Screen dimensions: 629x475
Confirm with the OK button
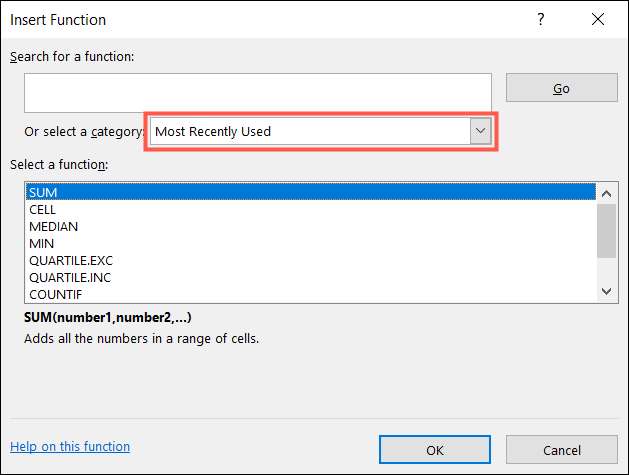(x=435, y=450)
